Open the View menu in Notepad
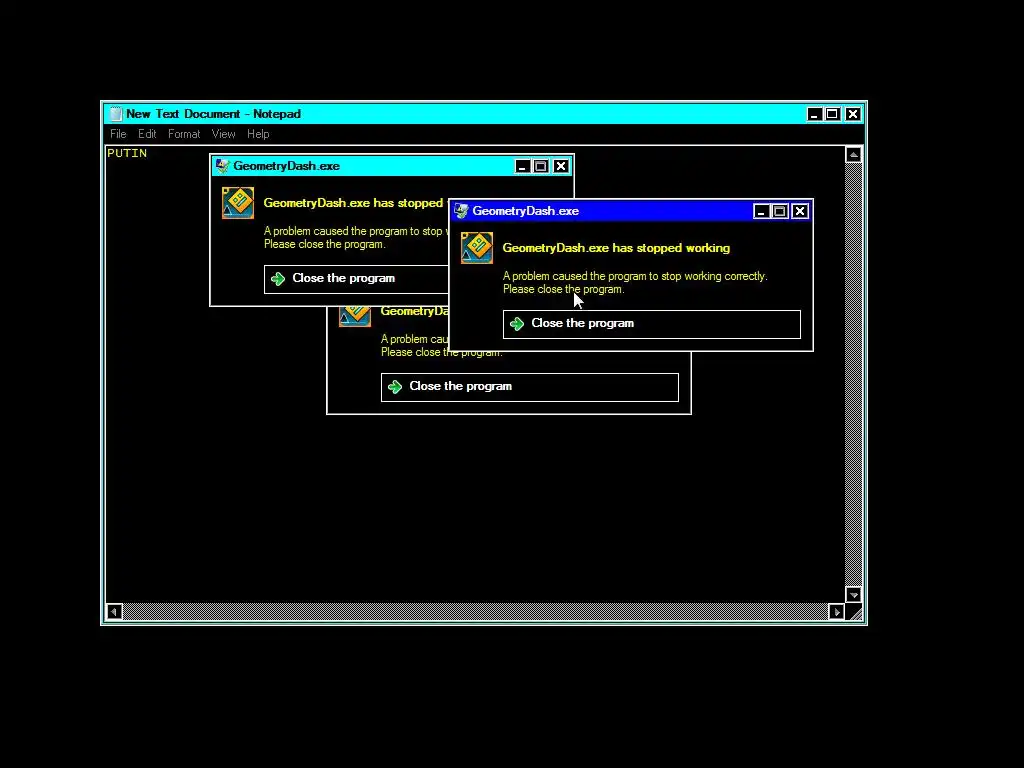Screen dimensions: 1024x768 click(223, 134)
